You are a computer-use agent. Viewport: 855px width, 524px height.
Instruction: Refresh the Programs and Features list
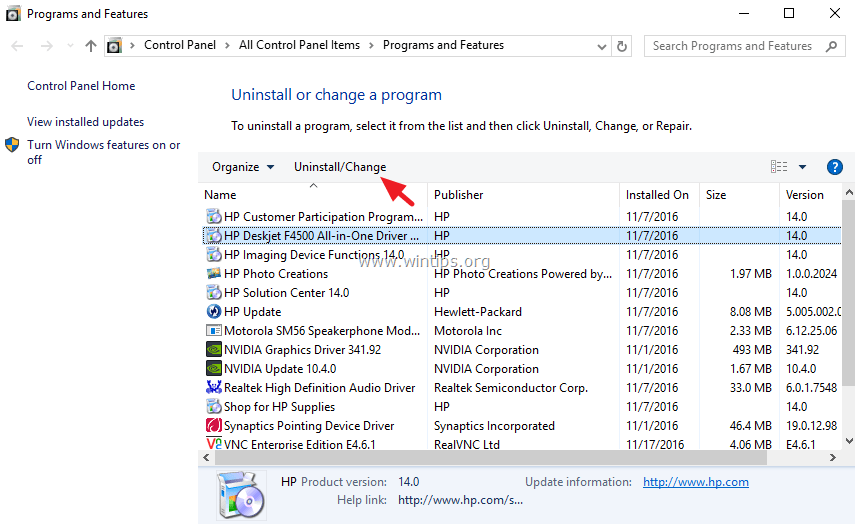622,46
